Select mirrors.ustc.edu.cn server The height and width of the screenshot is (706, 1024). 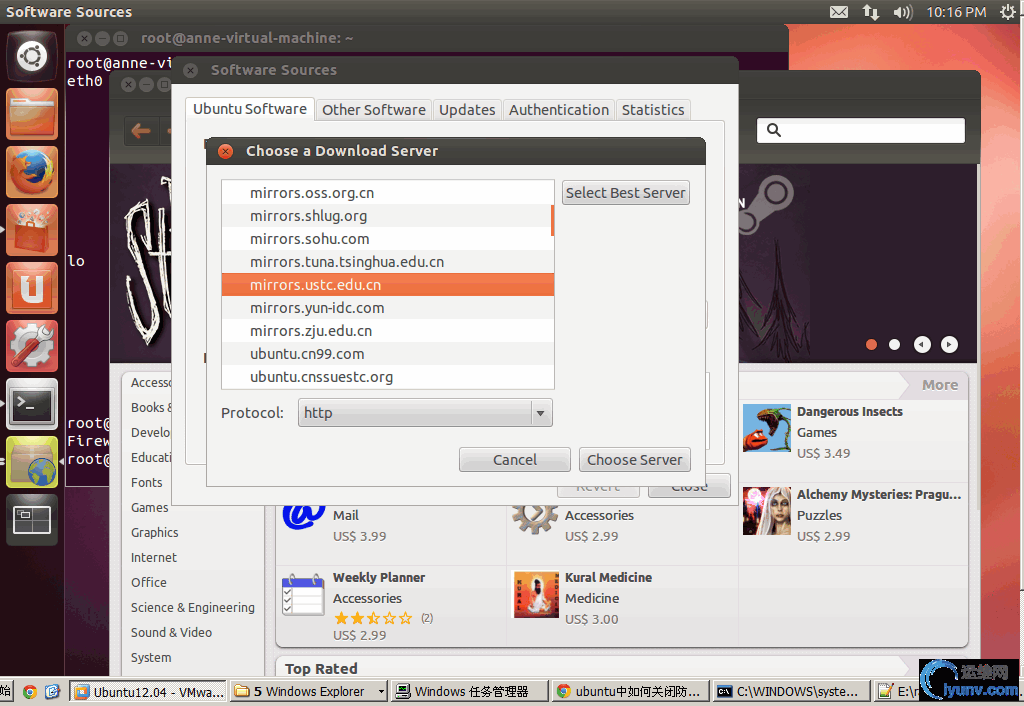pyautogui.click(x=388, y=285)
